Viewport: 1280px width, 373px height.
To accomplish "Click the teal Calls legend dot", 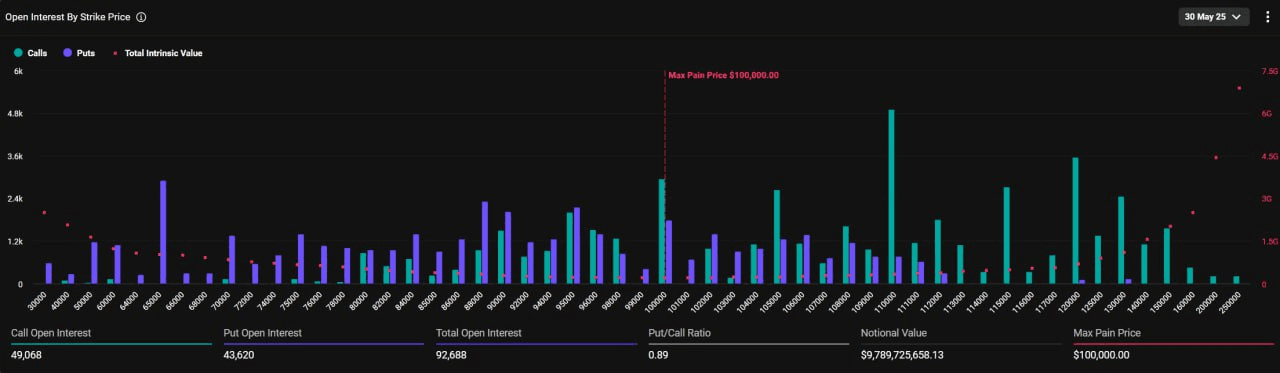I will [18, 53].
